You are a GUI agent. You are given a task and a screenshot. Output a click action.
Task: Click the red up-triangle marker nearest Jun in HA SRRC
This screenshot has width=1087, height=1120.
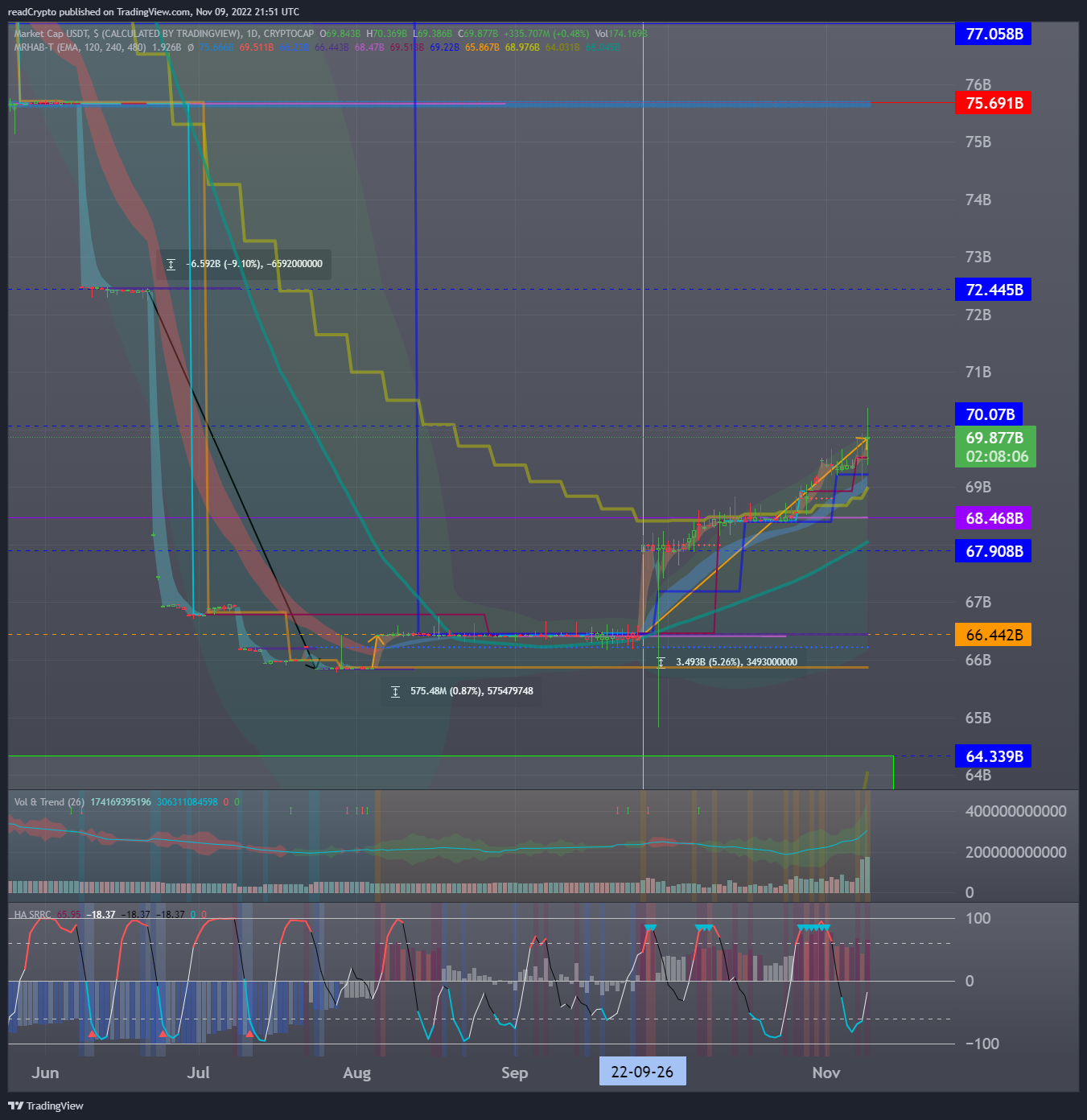click(x=93, y=1034)
